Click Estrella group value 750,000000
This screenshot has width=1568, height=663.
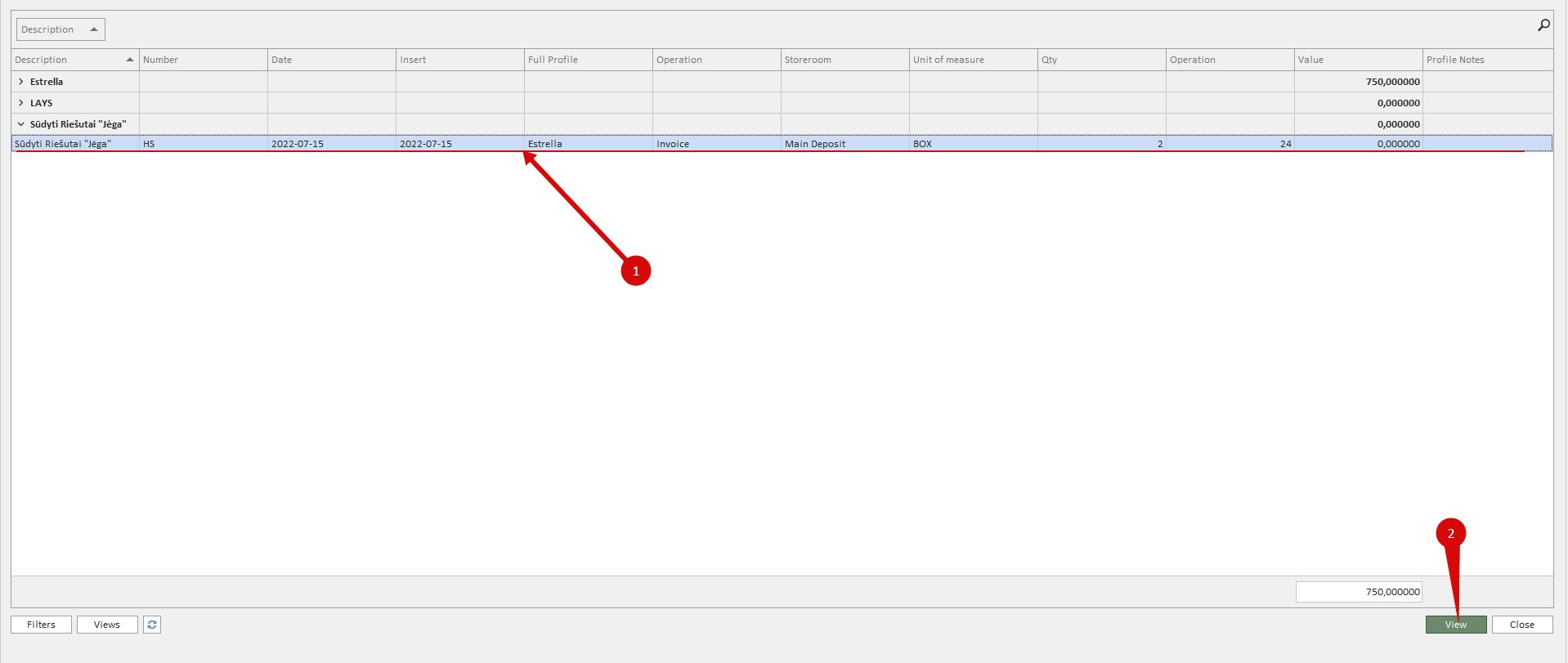point(1359,82)
